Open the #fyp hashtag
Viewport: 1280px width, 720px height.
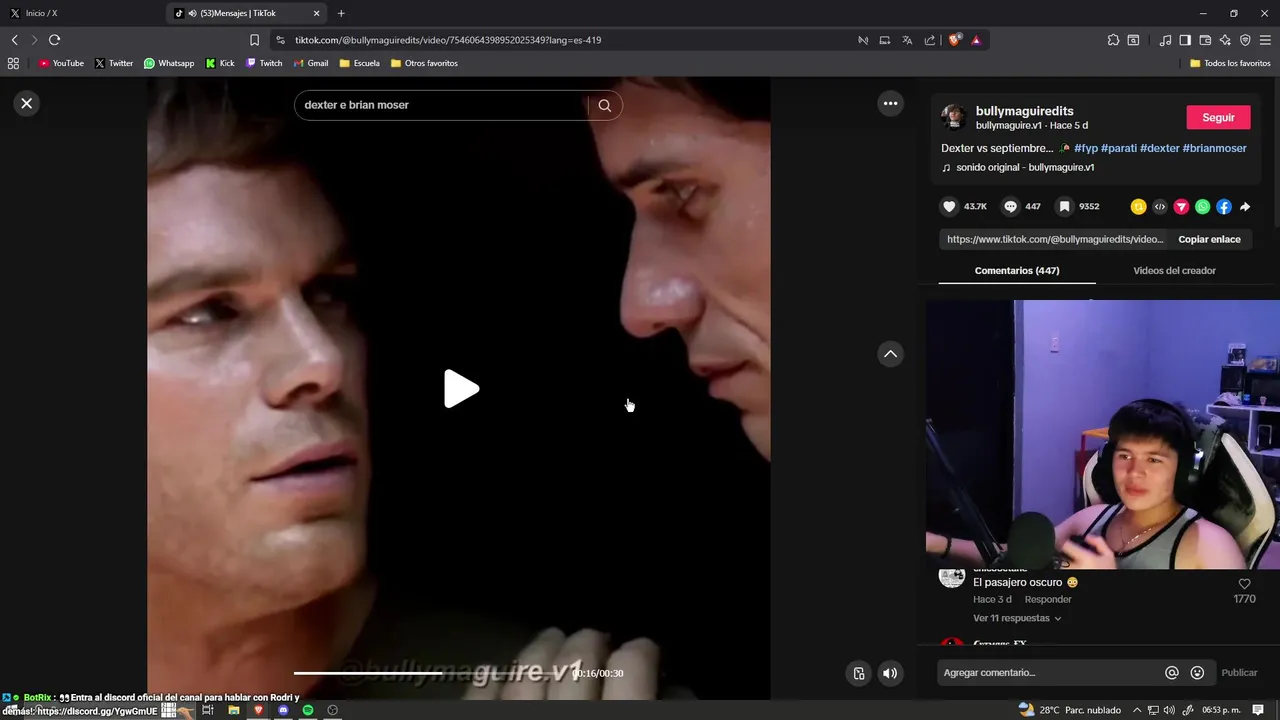(x=1085, y=148)
